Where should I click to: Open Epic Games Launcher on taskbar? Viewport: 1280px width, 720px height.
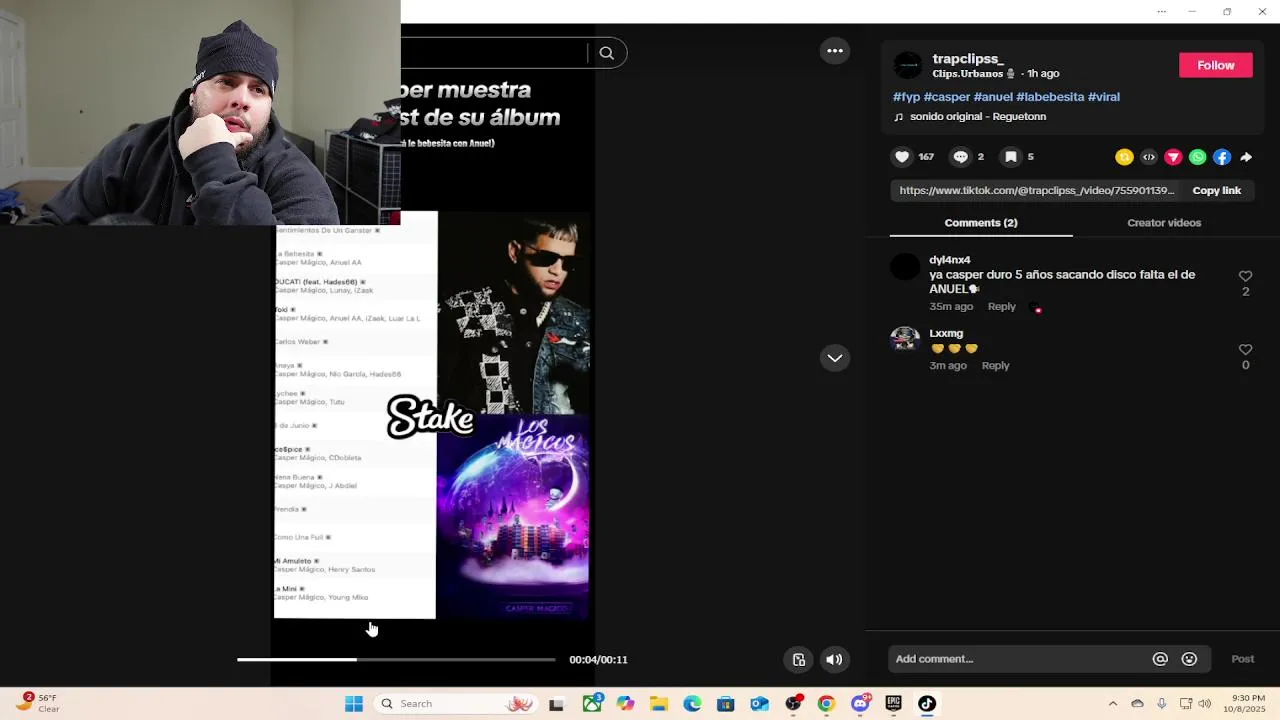(x=893, y=704)
